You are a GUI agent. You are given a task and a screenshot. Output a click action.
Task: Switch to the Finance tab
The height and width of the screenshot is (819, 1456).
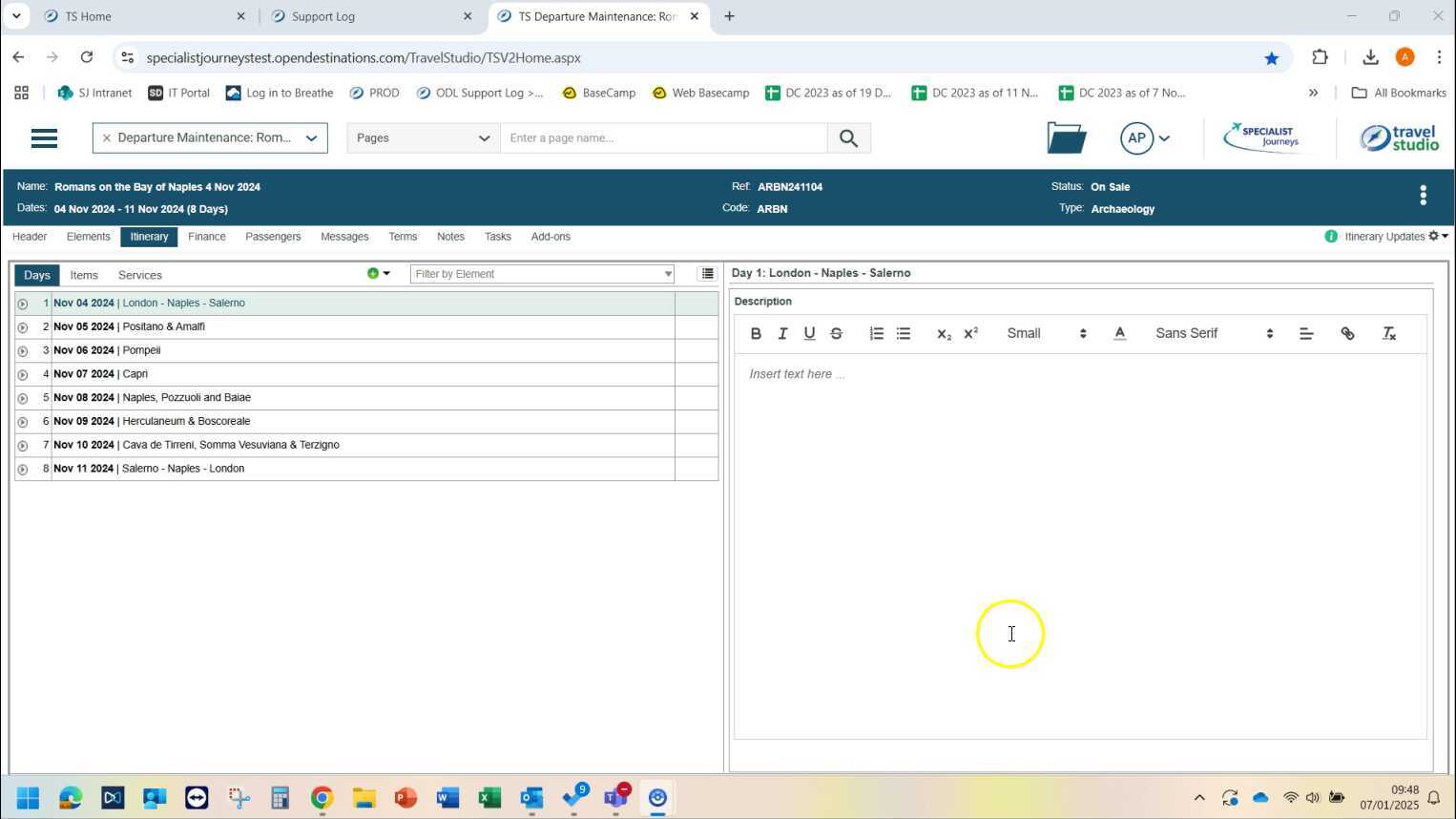206,237
